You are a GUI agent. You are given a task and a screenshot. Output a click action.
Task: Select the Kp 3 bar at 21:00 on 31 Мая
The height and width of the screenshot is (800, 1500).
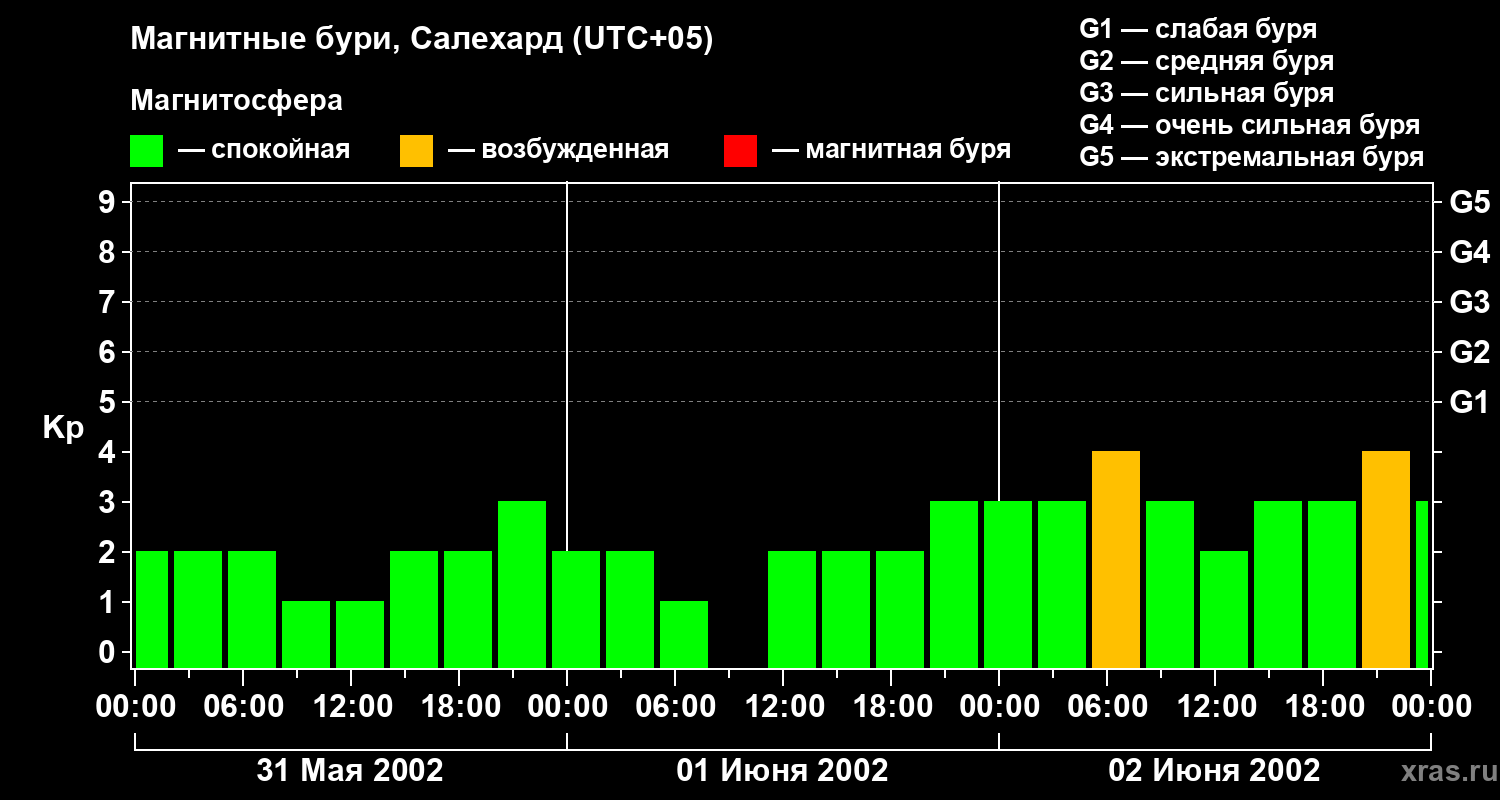522,585
